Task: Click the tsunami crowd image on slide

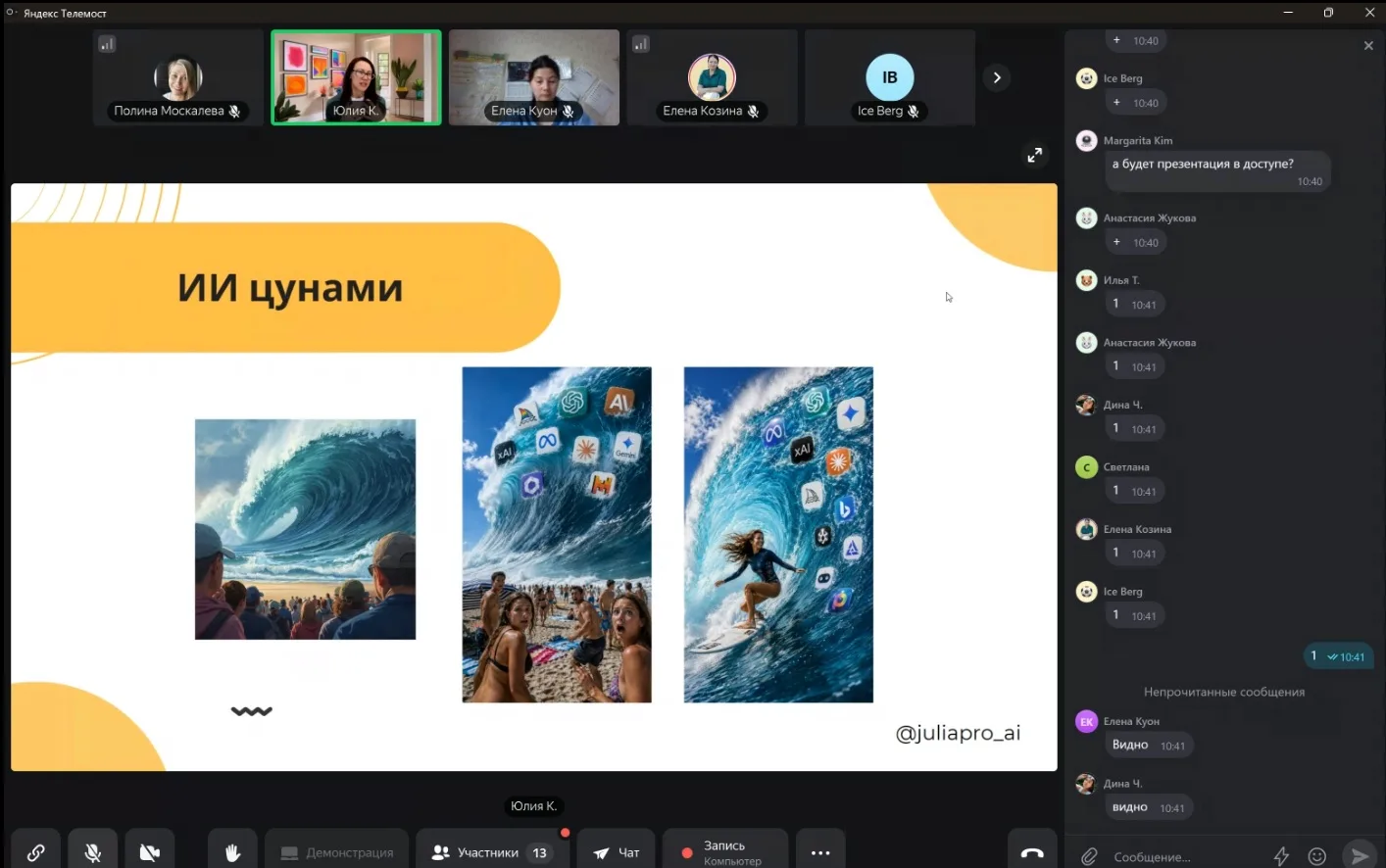Action: [305, 529]
